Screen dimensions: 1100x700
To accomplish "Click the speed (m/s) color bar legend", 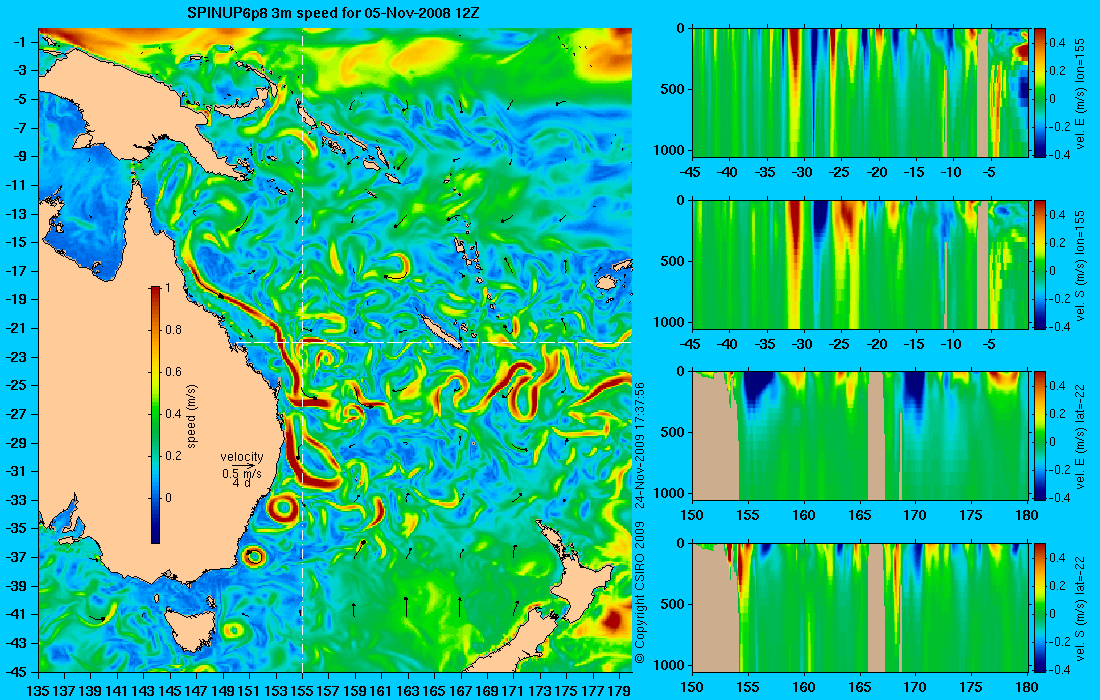I will (x=155, y=415).
